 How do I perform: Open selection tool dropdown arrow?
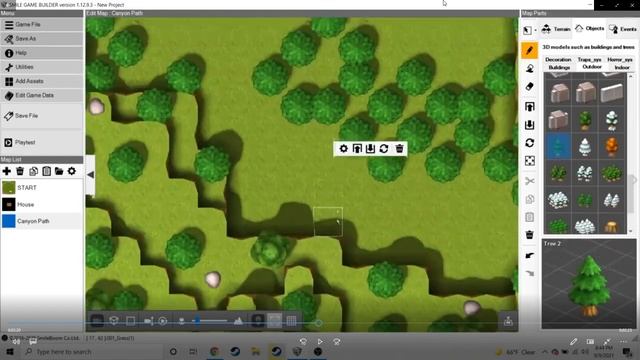click(535, 31)
